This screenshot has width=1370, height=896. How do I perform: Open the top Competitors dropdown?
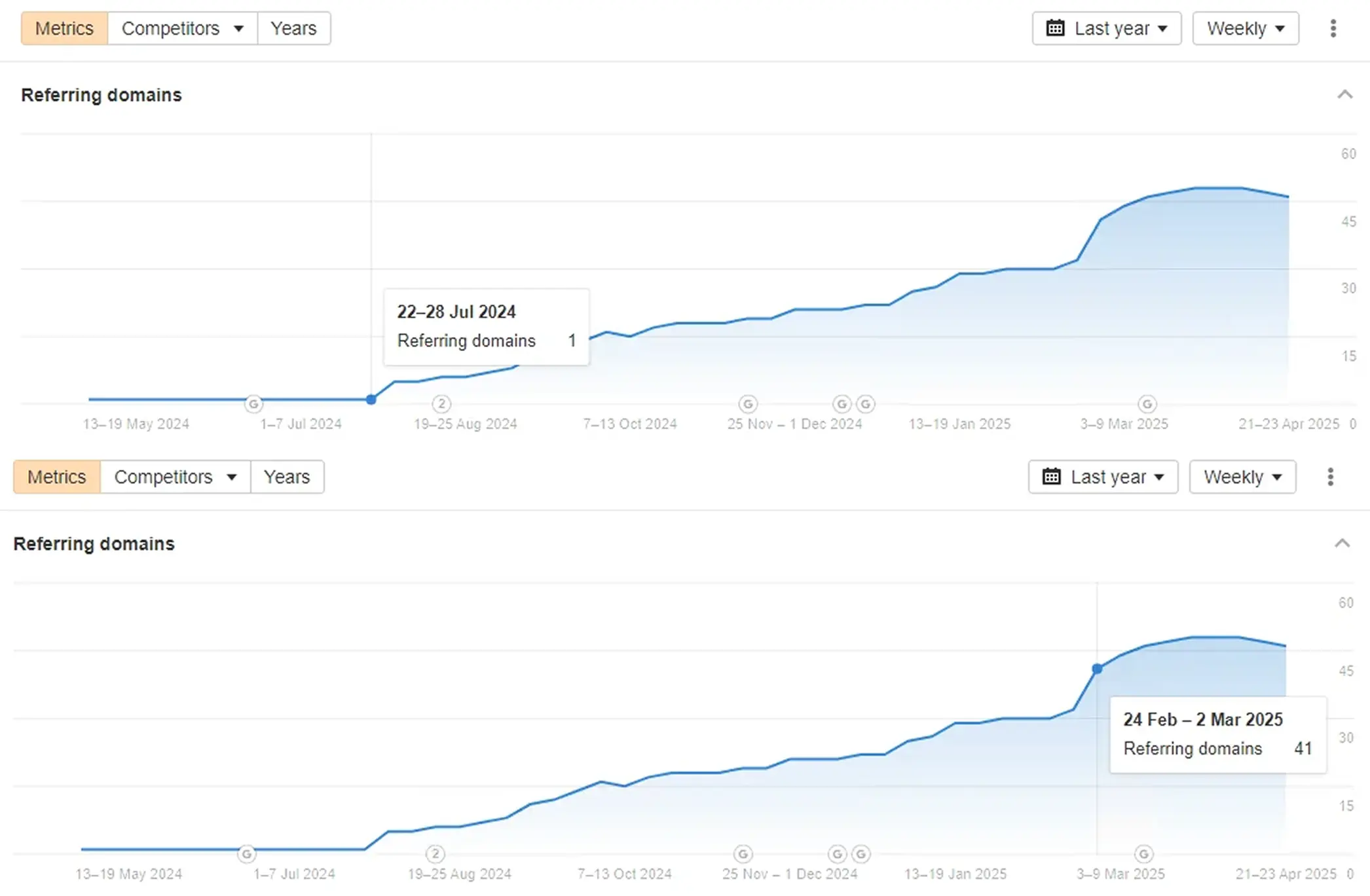click(183, 28)
